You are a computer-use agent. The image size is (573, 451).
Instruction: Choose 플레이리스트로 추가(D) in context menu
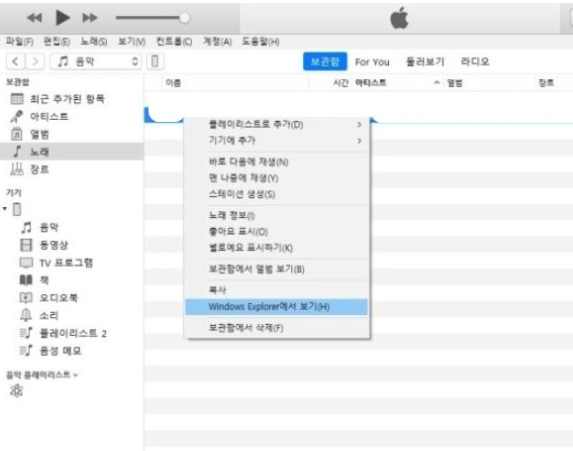pos(277,125)
